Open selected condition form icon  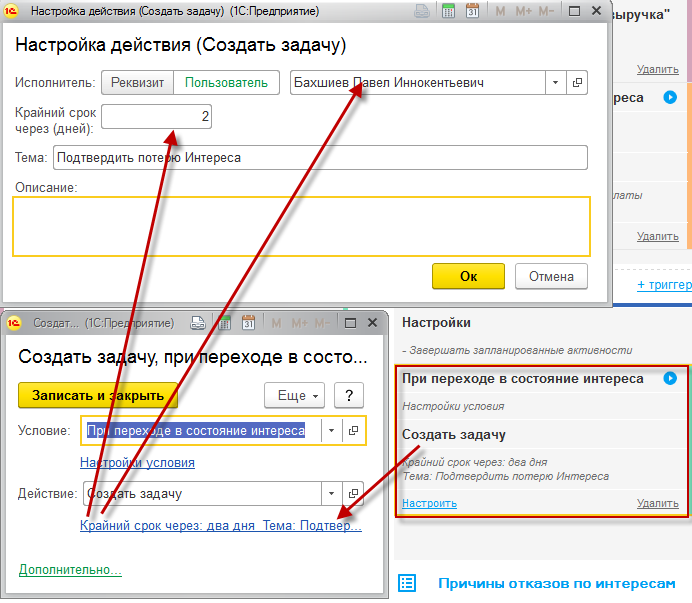pyautogui.click(x=353, y=430)
